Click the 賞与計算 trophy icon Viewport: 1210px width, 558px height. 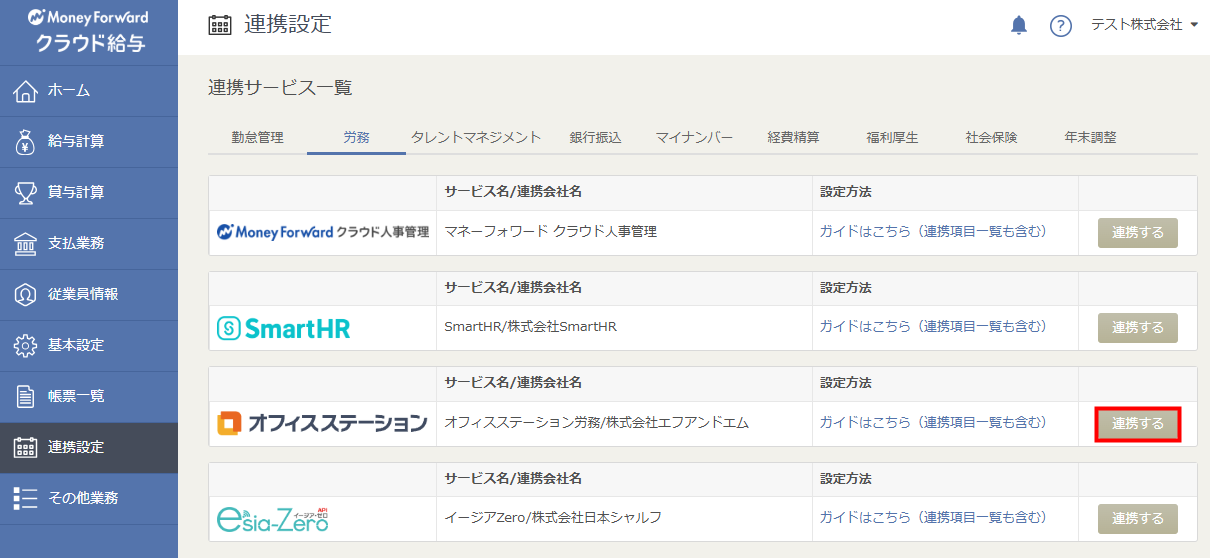26,192
